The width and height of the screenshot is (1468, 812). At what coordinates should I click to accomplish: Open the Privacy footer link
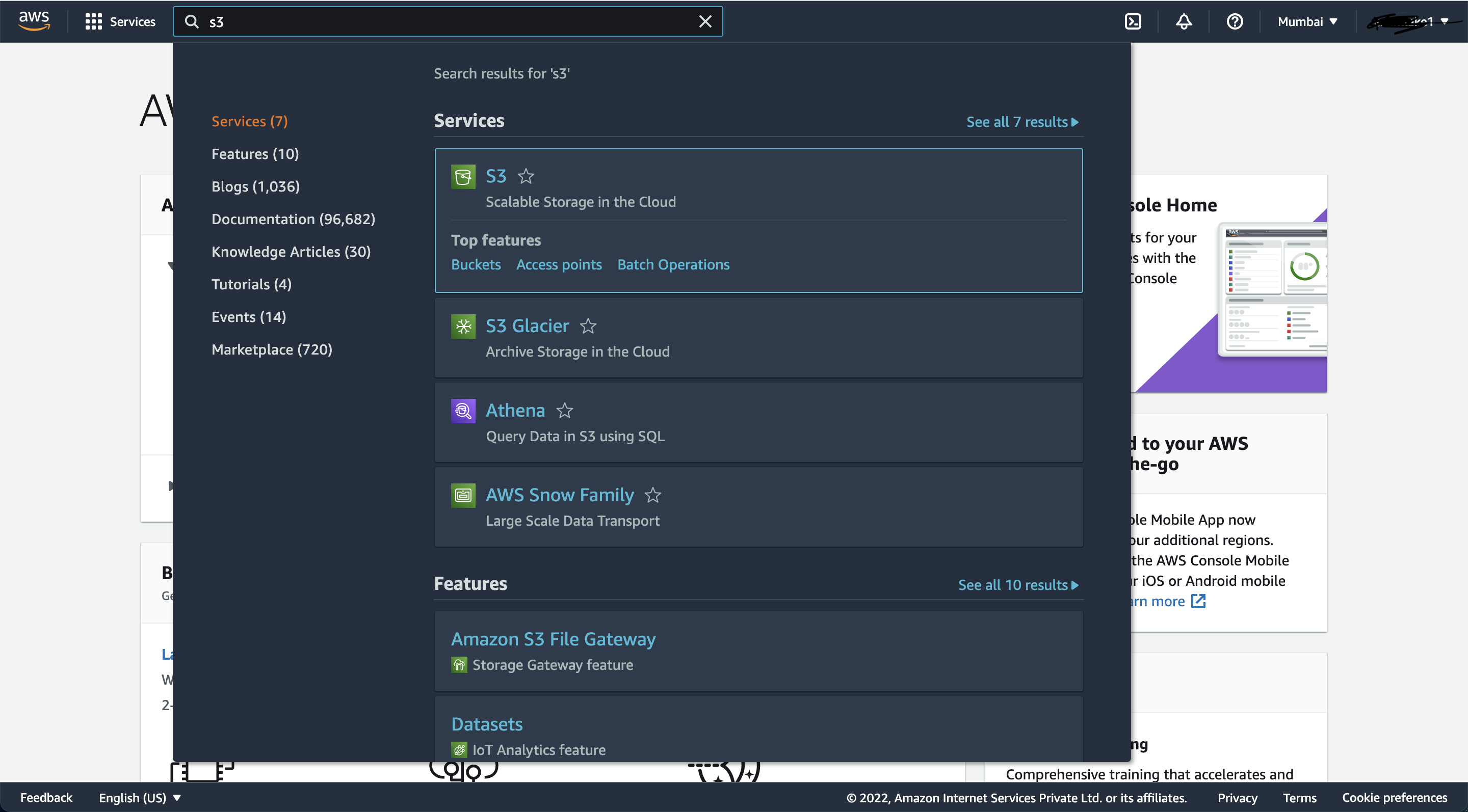pyautogui.click(x=1237, y=797)
